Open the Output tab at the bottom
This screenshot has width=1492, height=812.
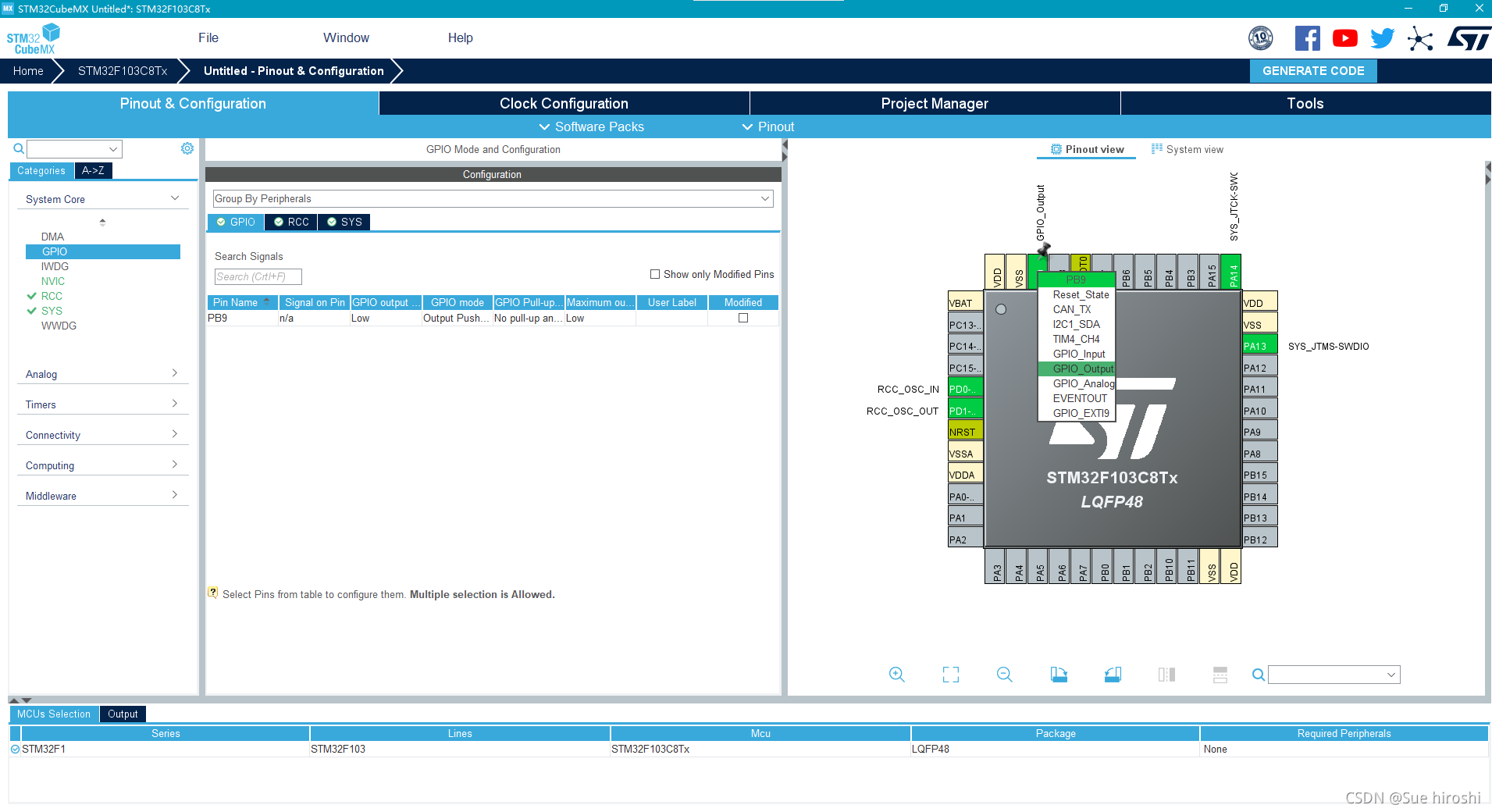click(123, 714)
